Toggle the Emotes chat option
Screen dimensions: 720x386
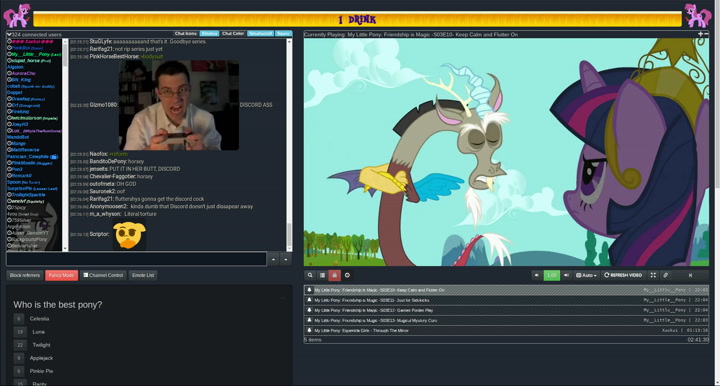209,34
